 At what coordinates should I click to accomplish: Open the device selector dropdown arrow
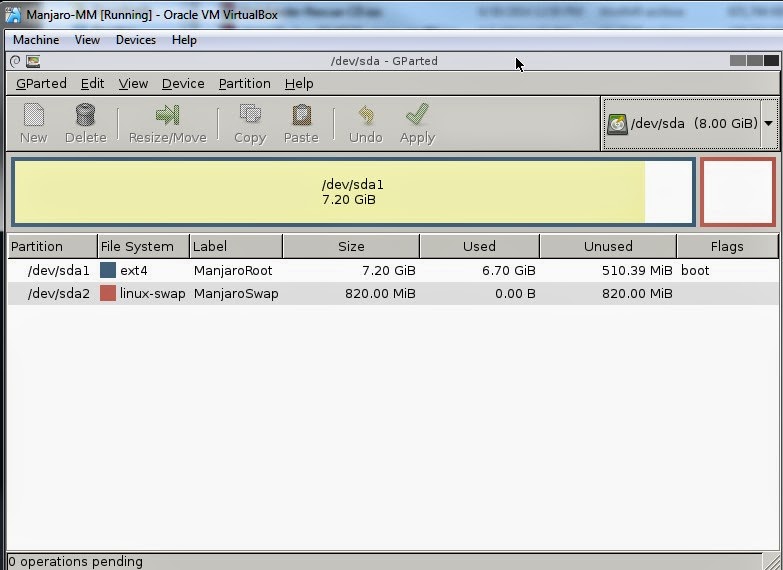point(769,123)
